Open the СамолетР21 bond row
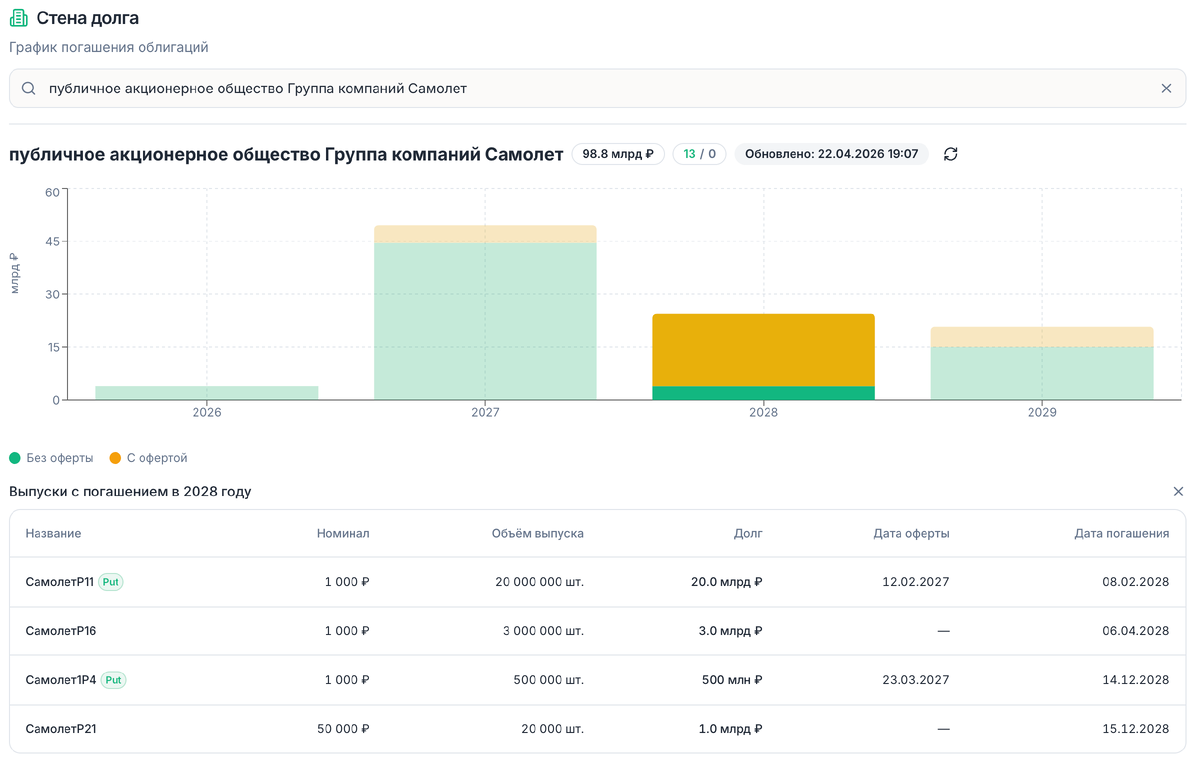 coord(598,729)
